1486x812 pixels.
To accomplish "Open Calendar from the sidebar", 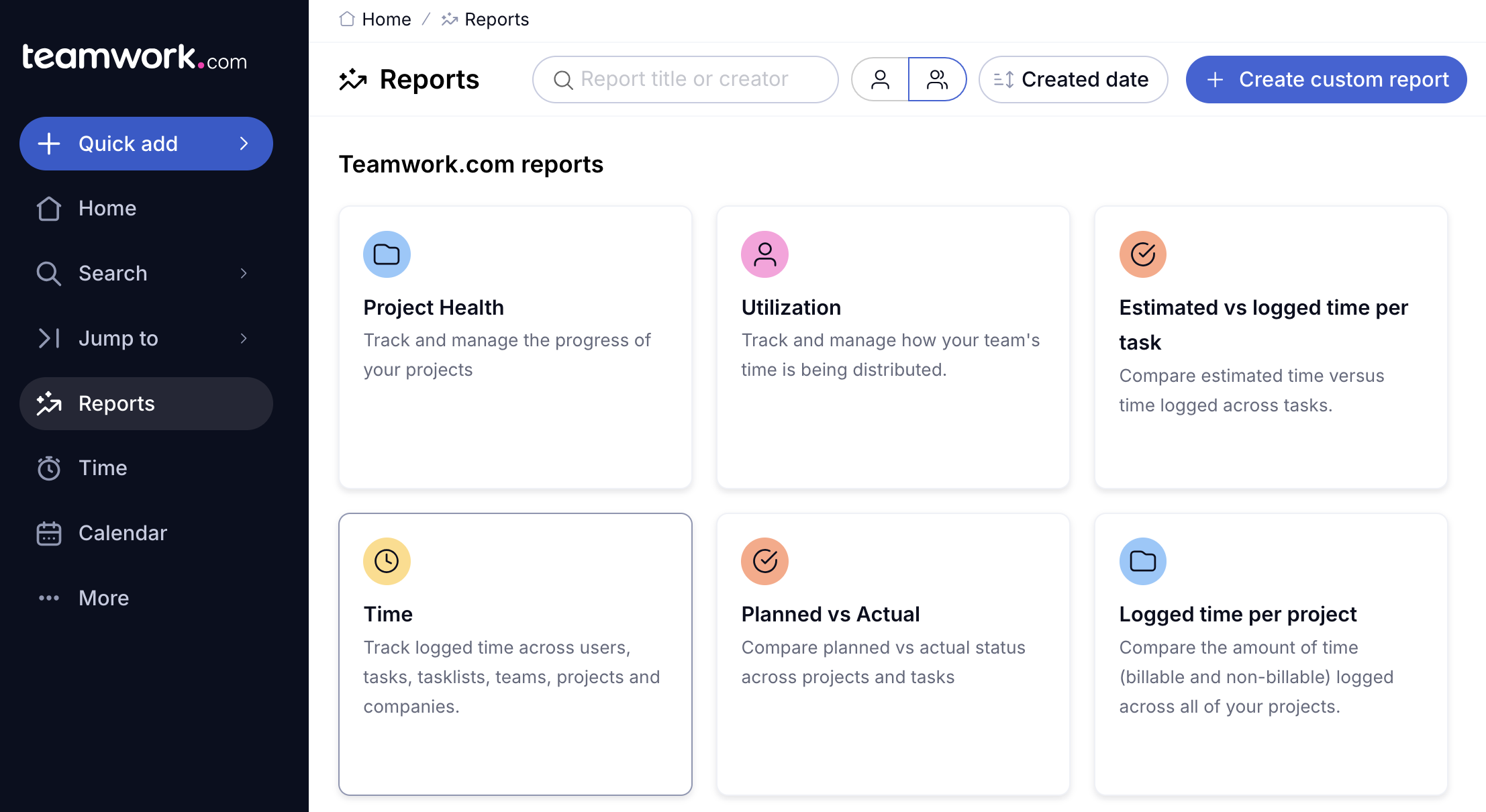I will coord(122,533).
